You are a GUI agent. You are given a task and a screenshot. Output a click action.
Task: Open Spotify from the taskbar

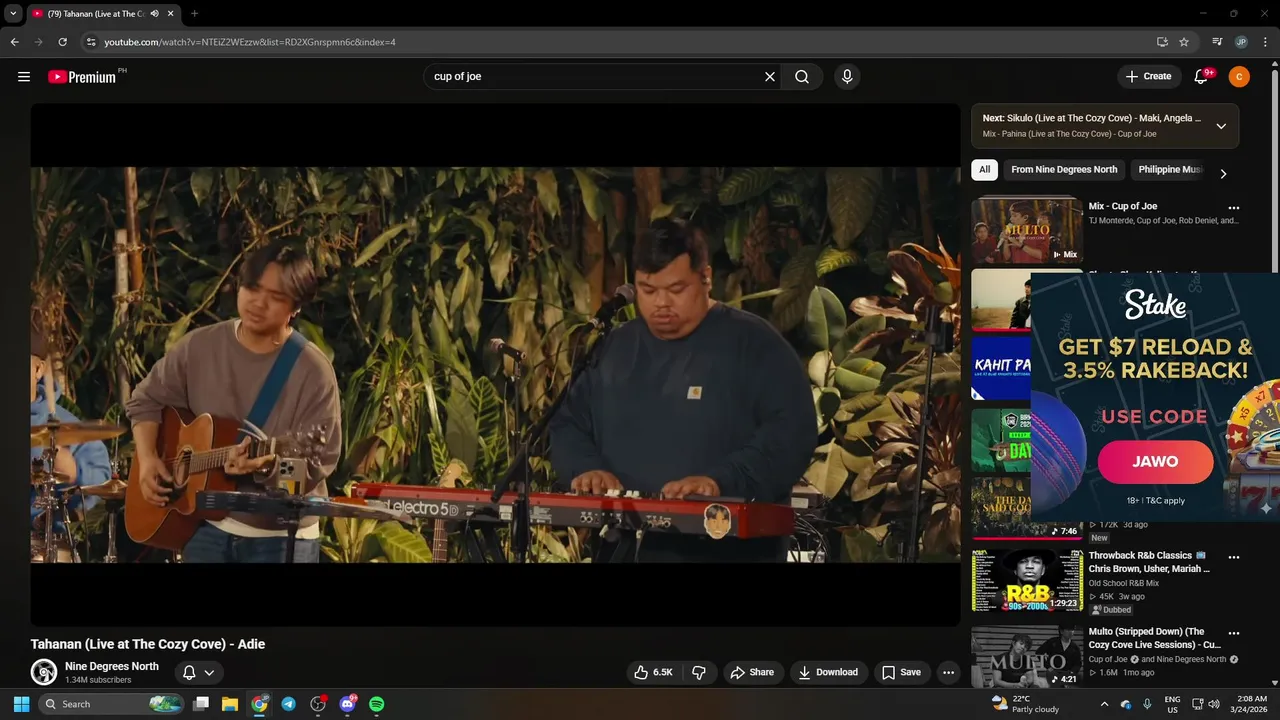[377, 704]
